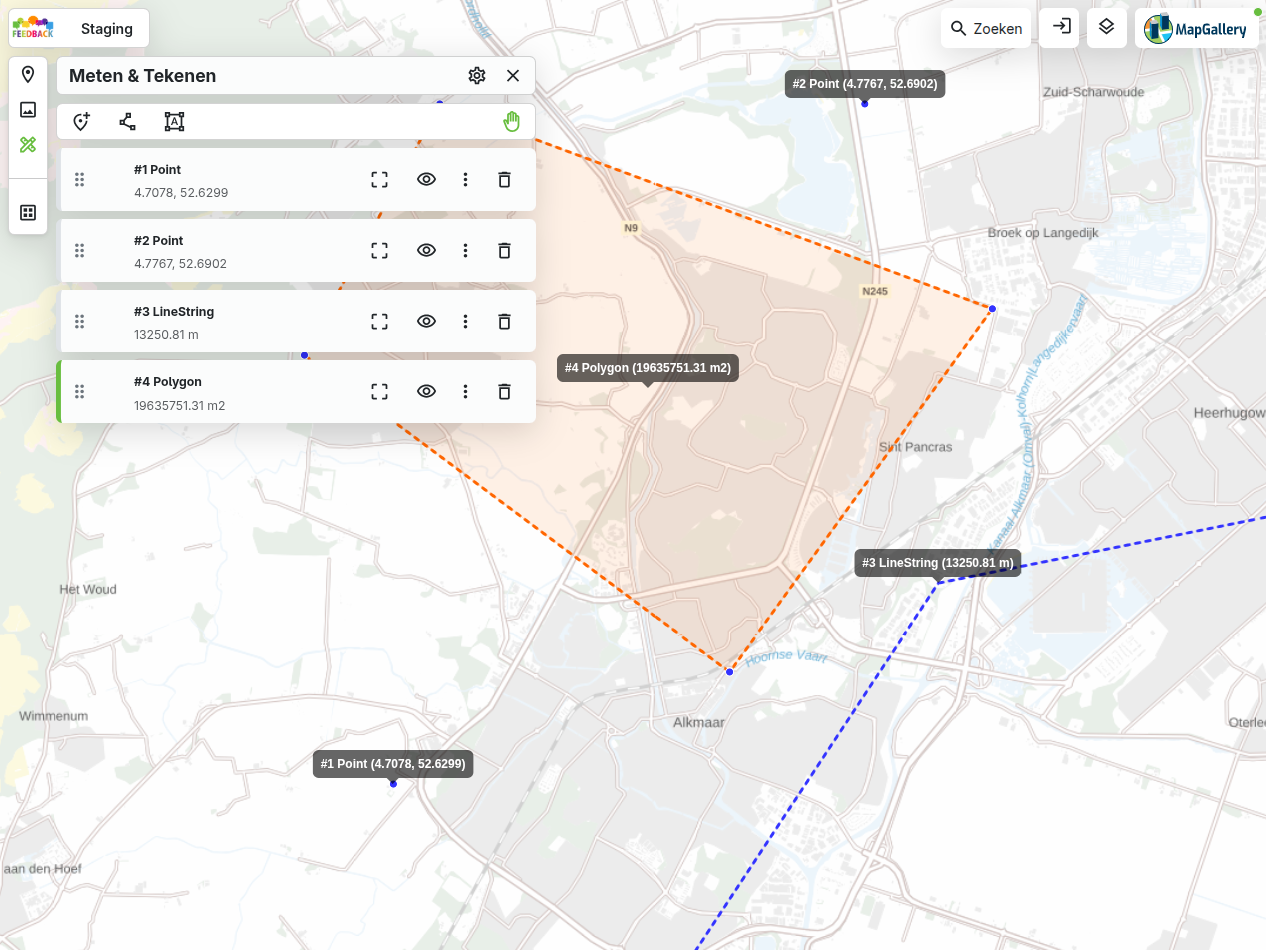Click the #1 Point label on the map
This screenshot has width=1266, height=950.
393,764
